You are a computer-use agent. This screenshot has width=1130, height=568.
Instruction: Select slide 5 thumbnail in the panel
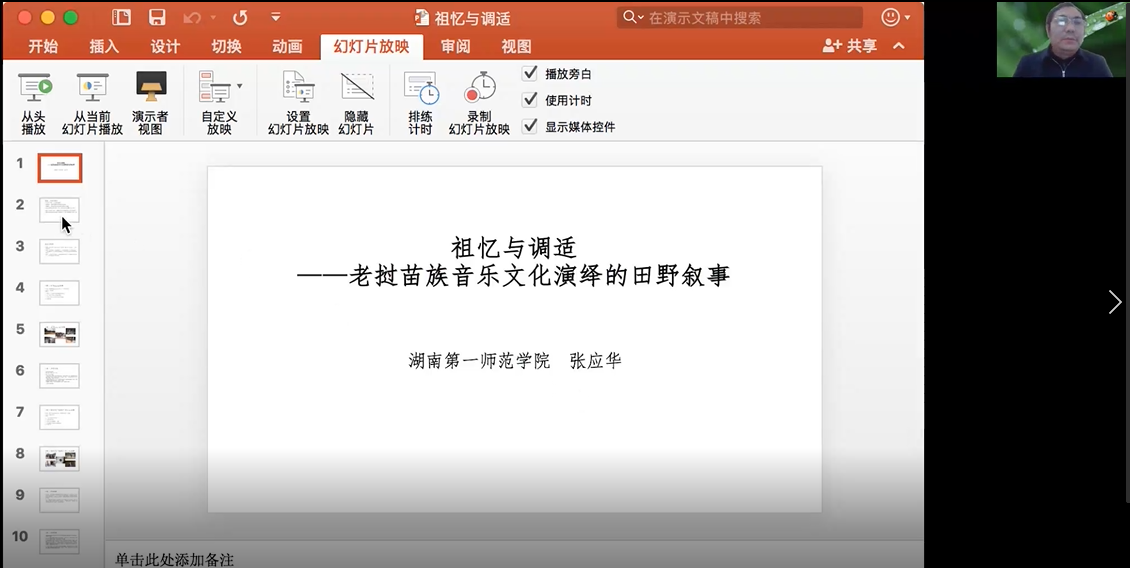59,334
